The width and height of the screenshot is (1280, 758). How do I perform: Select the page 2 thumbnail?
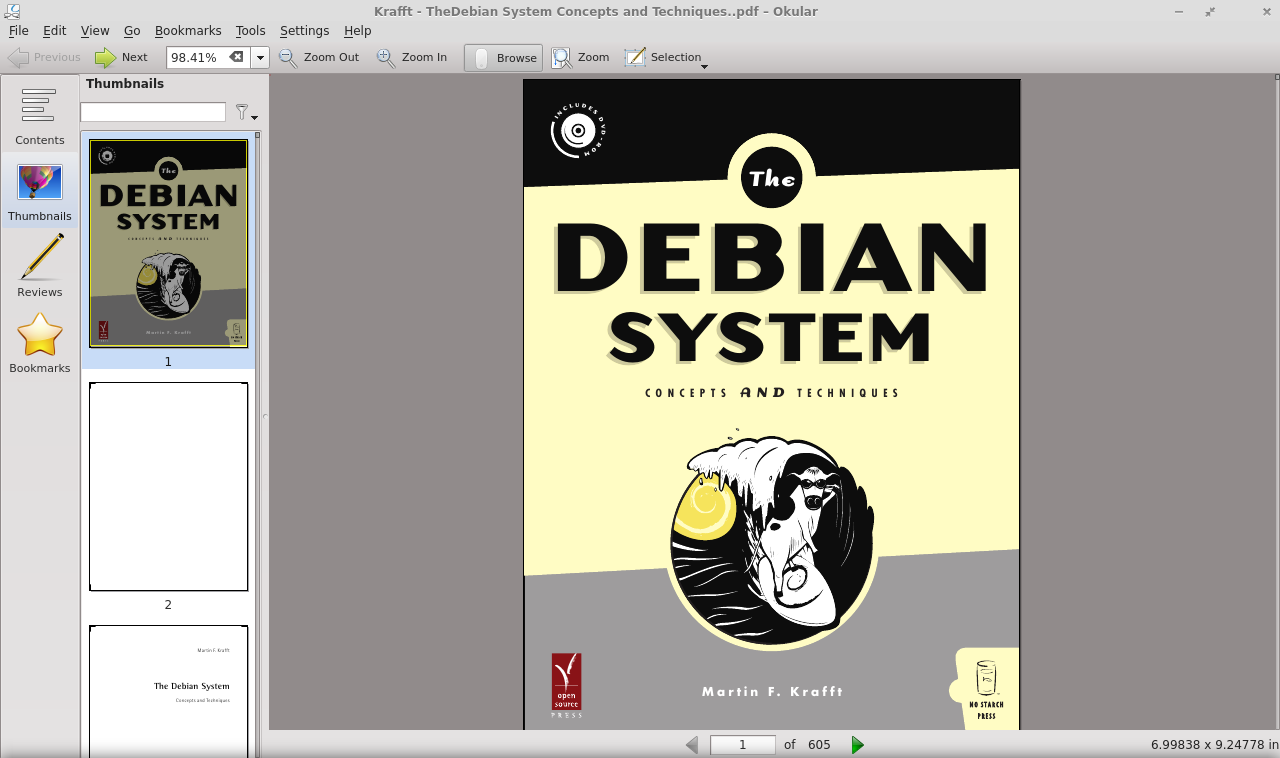click(167, 486)
